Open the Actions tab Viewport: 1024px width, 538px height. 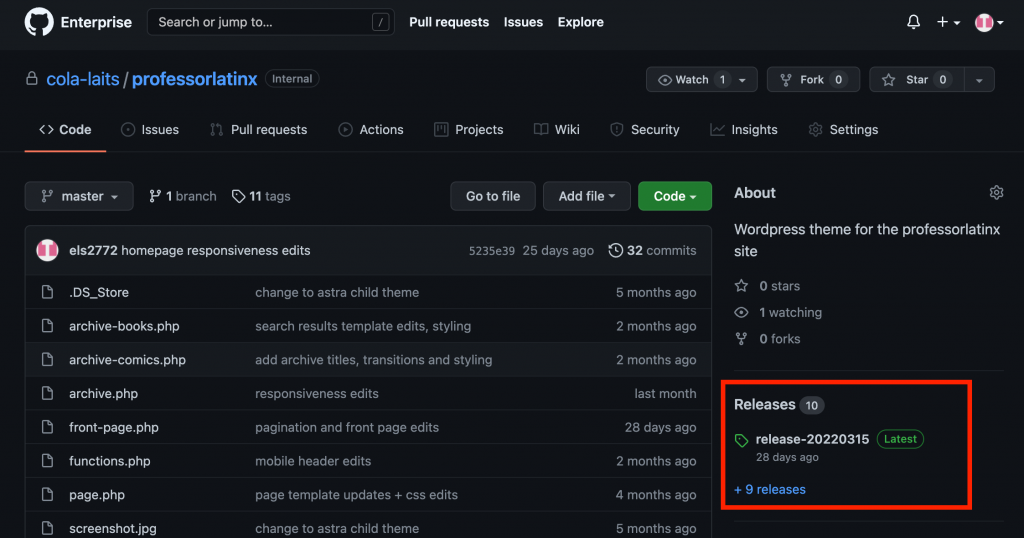370,129
